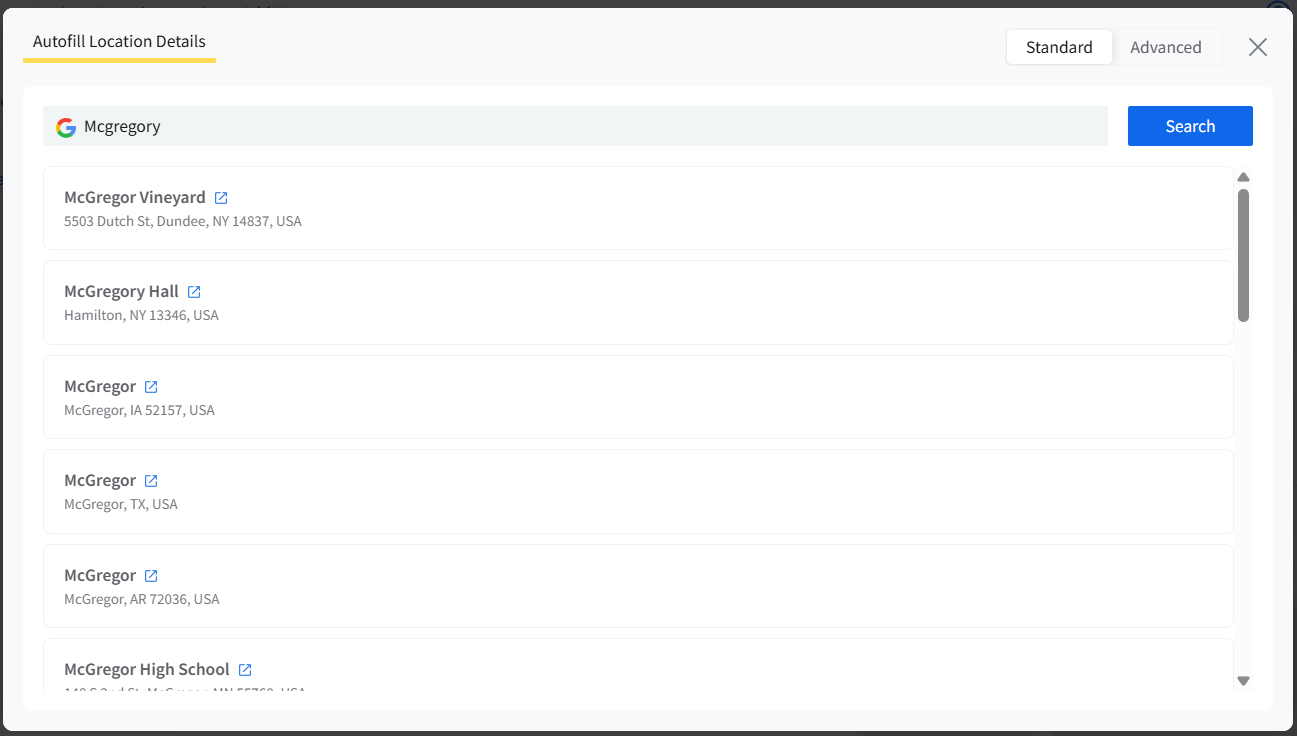Pick the McGregor, TX, USA result
The image size is (1297, 736).
click(638, 492)
